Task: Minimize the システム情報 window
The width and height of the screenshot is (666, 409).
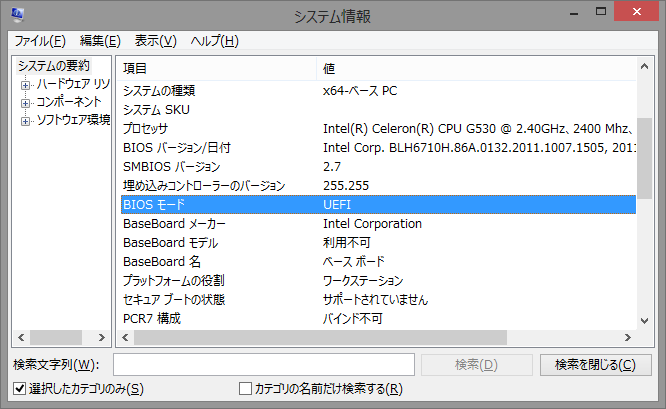Action: [574, 12]
